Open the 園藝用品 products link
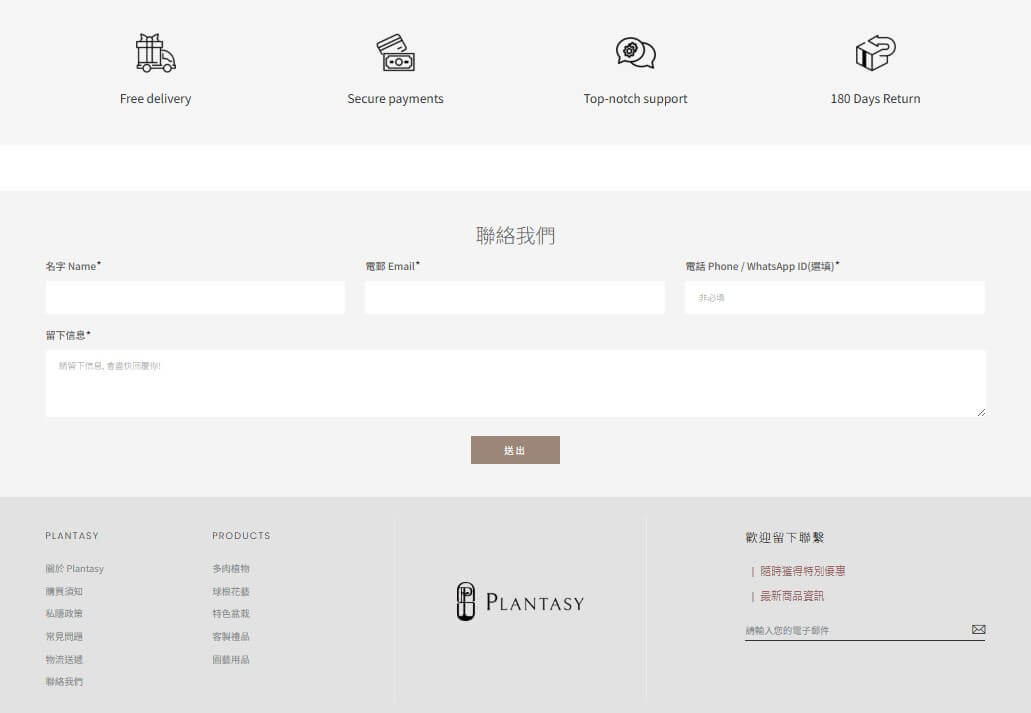The image size is (1031, 713). click(x=231, y=659)
